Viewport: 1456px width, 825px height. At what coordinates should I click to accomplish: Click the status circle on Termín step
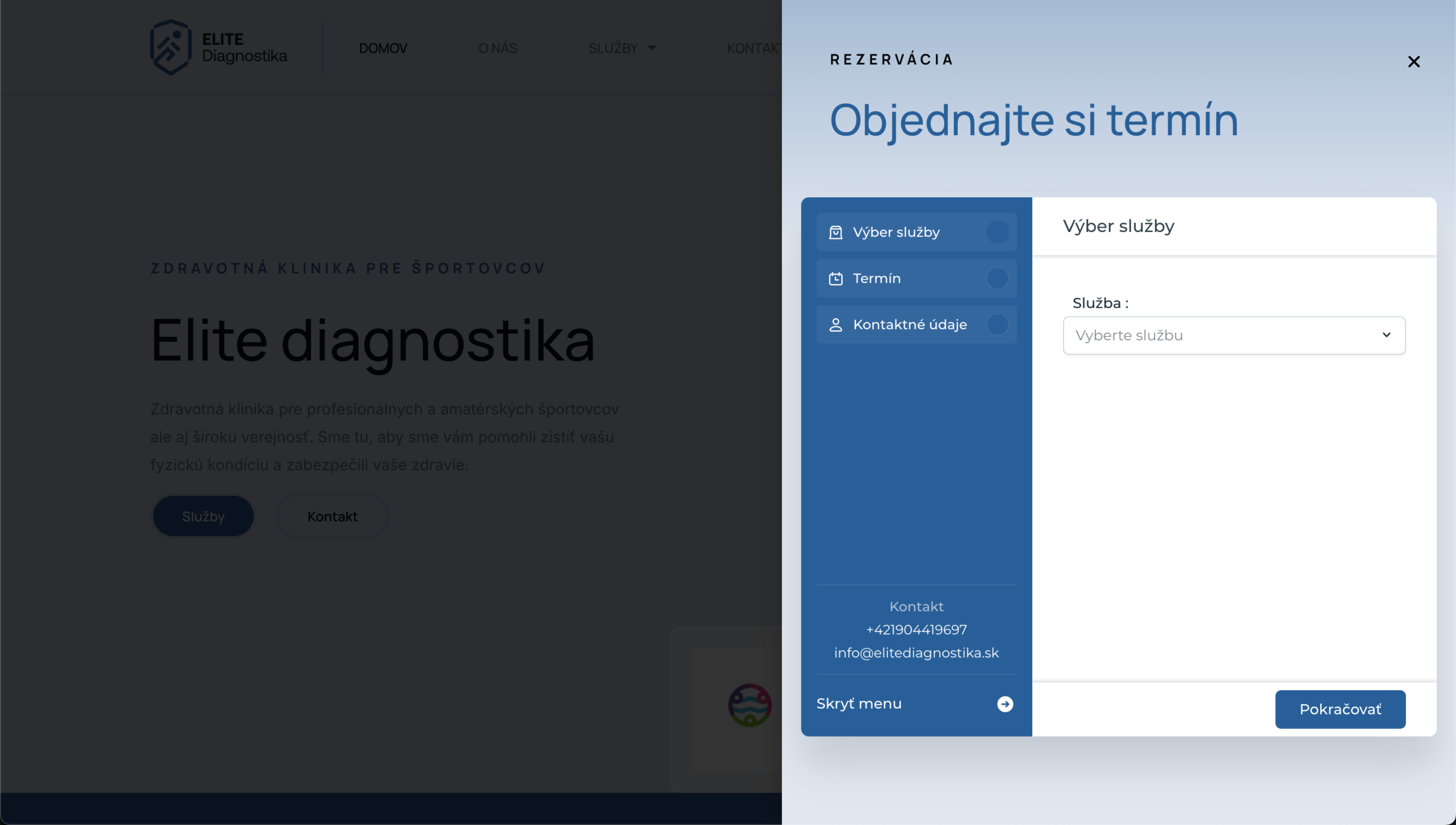point(998,279)
